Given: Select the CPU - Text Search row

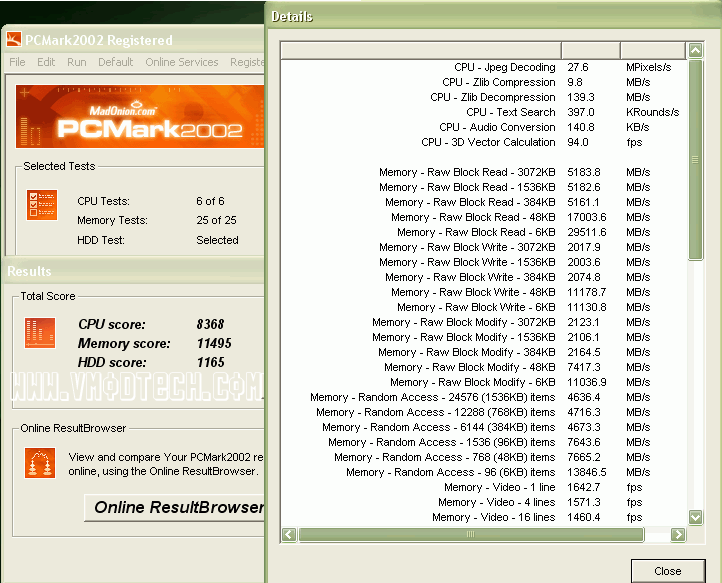Looking at the screenshot, I should tap(483, 112).
